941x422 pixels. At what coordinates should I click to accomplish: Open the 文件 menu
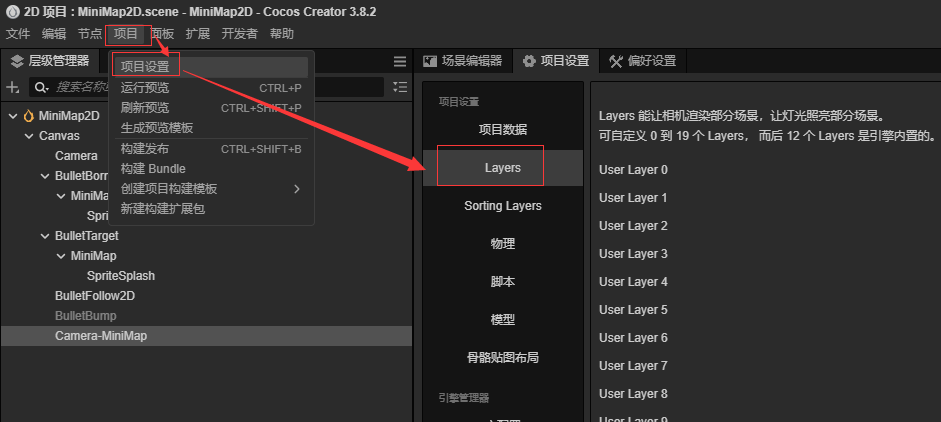click(x=17, y=34)
